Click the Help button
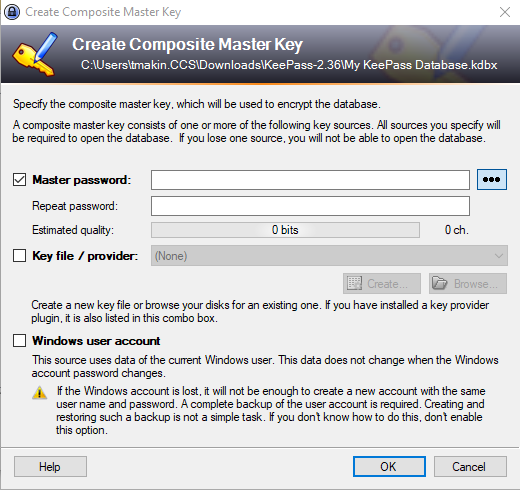Screen dimensions: 520x490 (50, 467)
